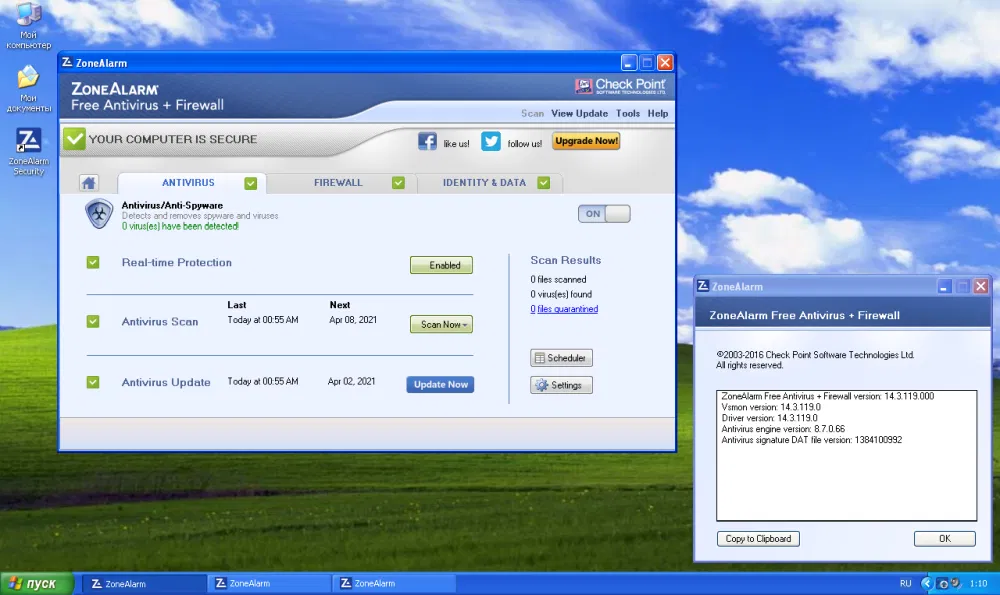Click the 'YOUR COMPUTER IS SECURE' status text
Viewport: 1000px width, 595px height.
[x=173, y=139]
